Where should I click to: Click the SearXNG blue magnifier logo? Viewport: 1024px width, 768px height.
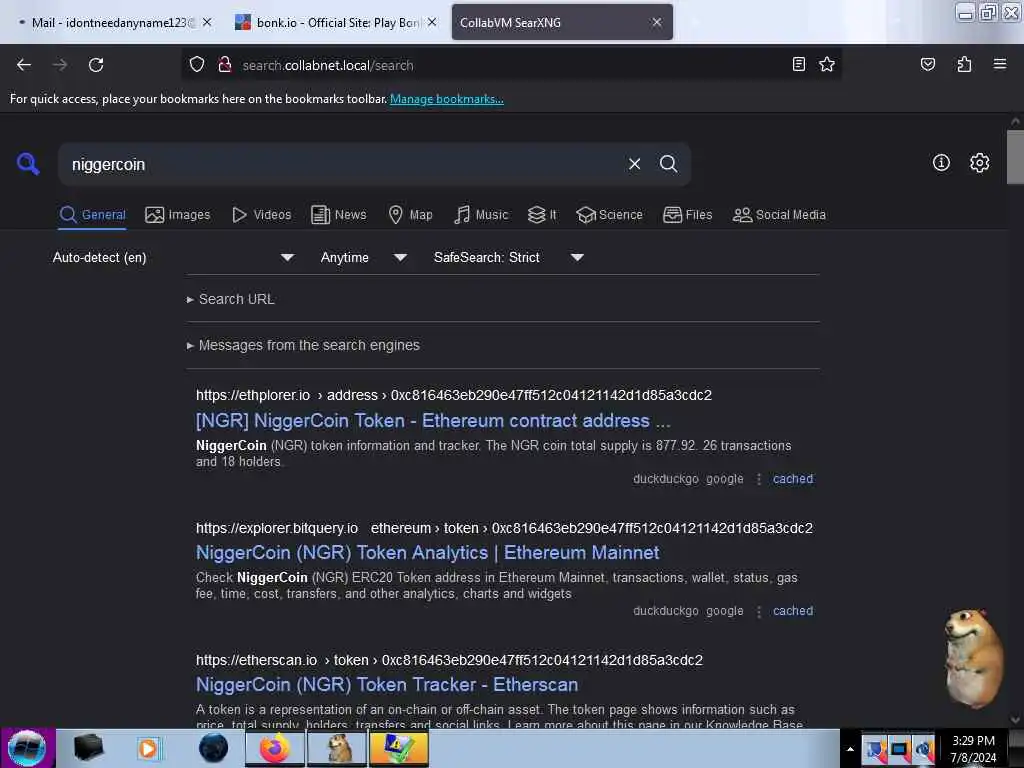(x=28, y=163)
